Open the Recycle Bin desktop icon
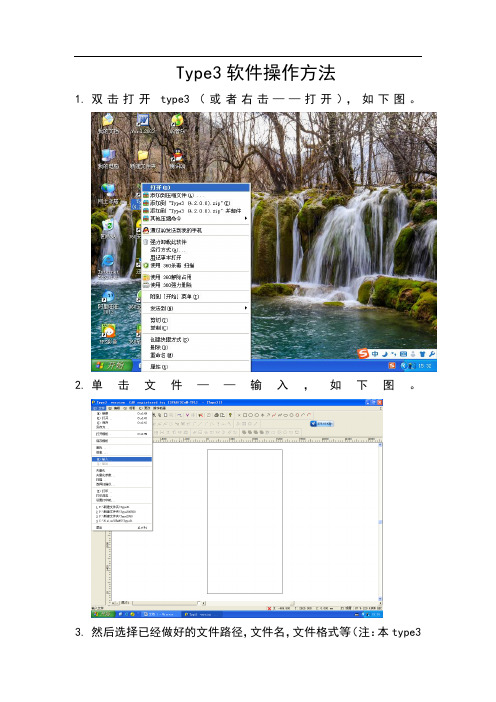The image size is (496, 702). (108, 225)
